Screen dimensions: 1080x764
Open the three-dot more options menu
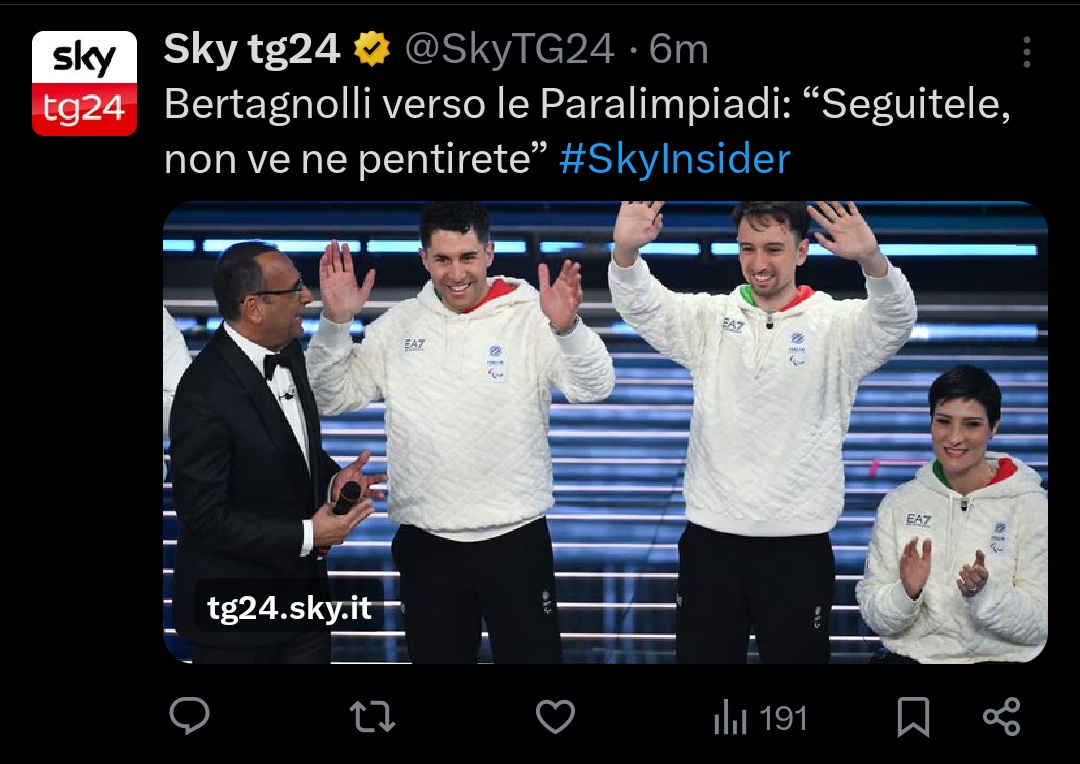(x=1026, y=52)
